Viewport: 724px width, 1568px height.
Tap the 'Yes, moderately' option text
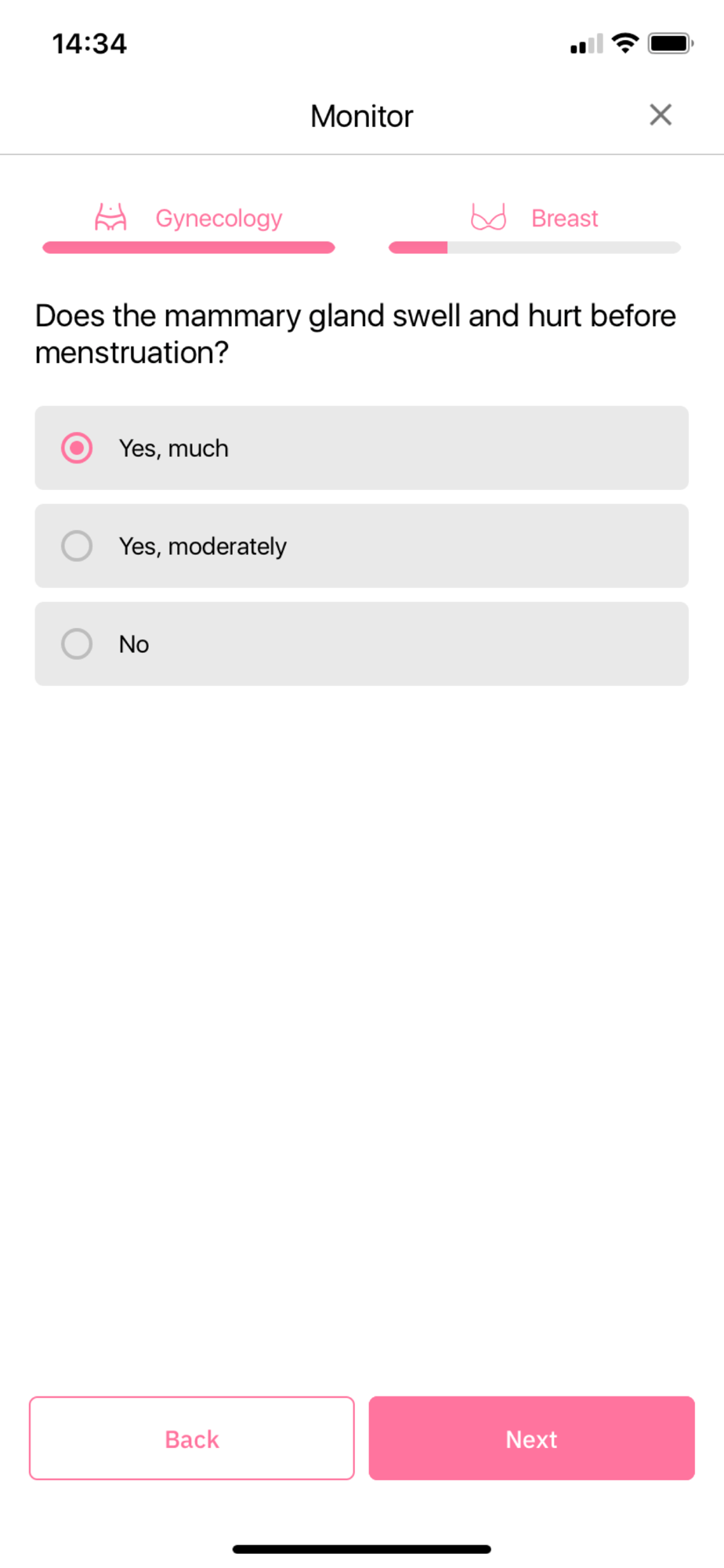(202, 546)
